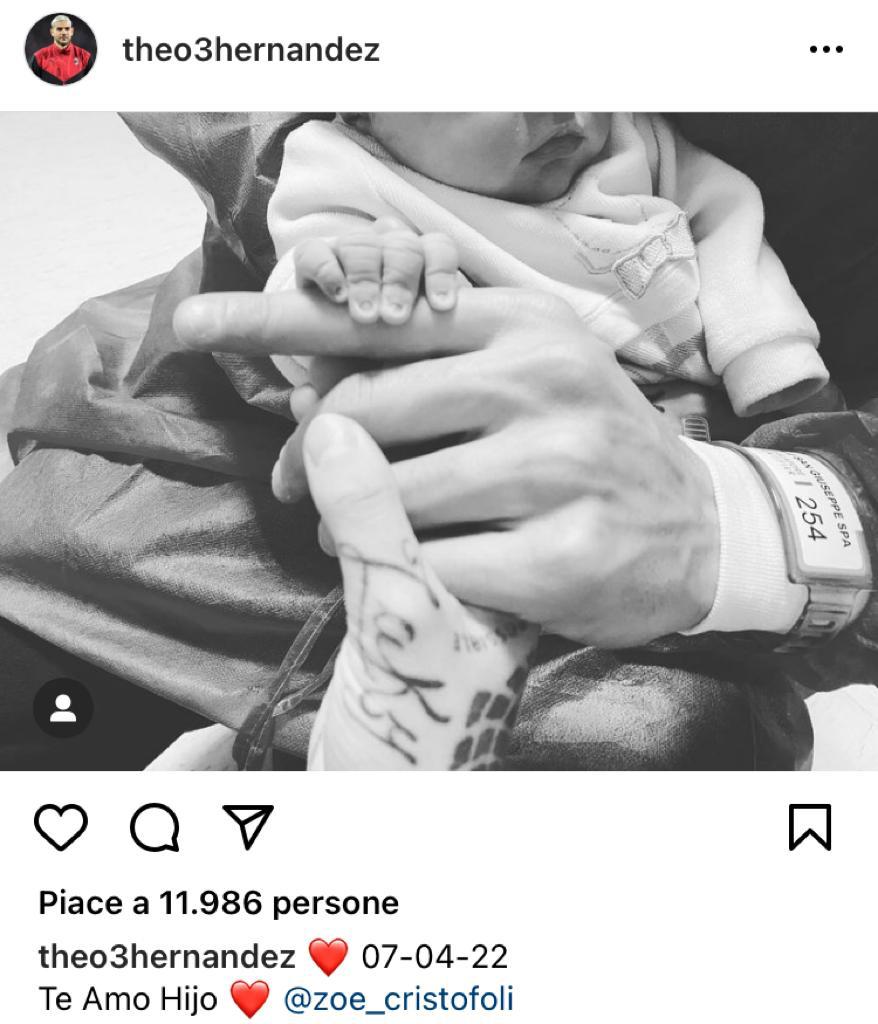The height and width of the screenshot is (1024, 878).
Task: Tap the heart emoji after Hijo
Action: [x=250, y=1000]
